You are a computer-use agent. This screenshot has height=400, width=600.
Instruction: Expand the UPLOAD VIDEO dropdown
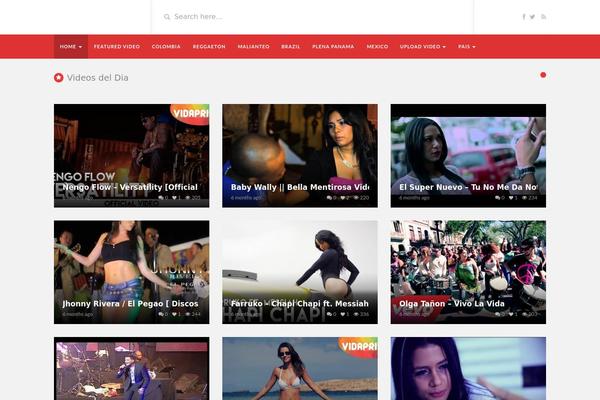[423, 47]
